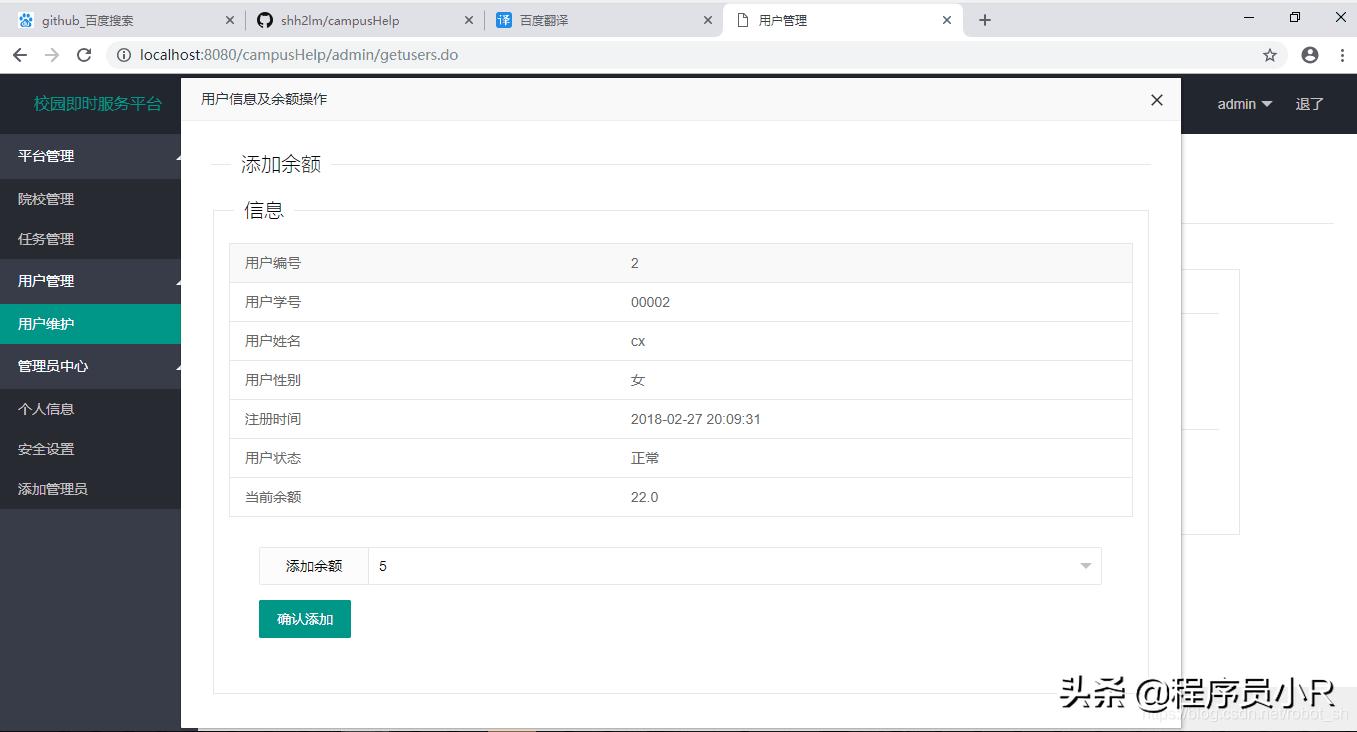
Task: Open the 添加余额 amount dropdown
Action: 1085,566
